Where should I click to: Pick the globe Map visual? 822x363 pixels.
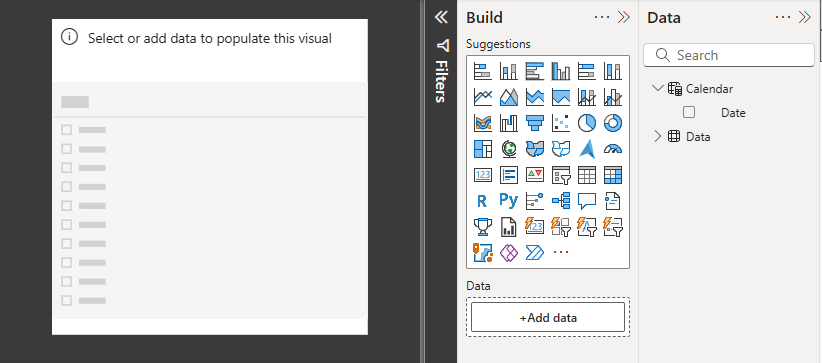pos(509,149)
